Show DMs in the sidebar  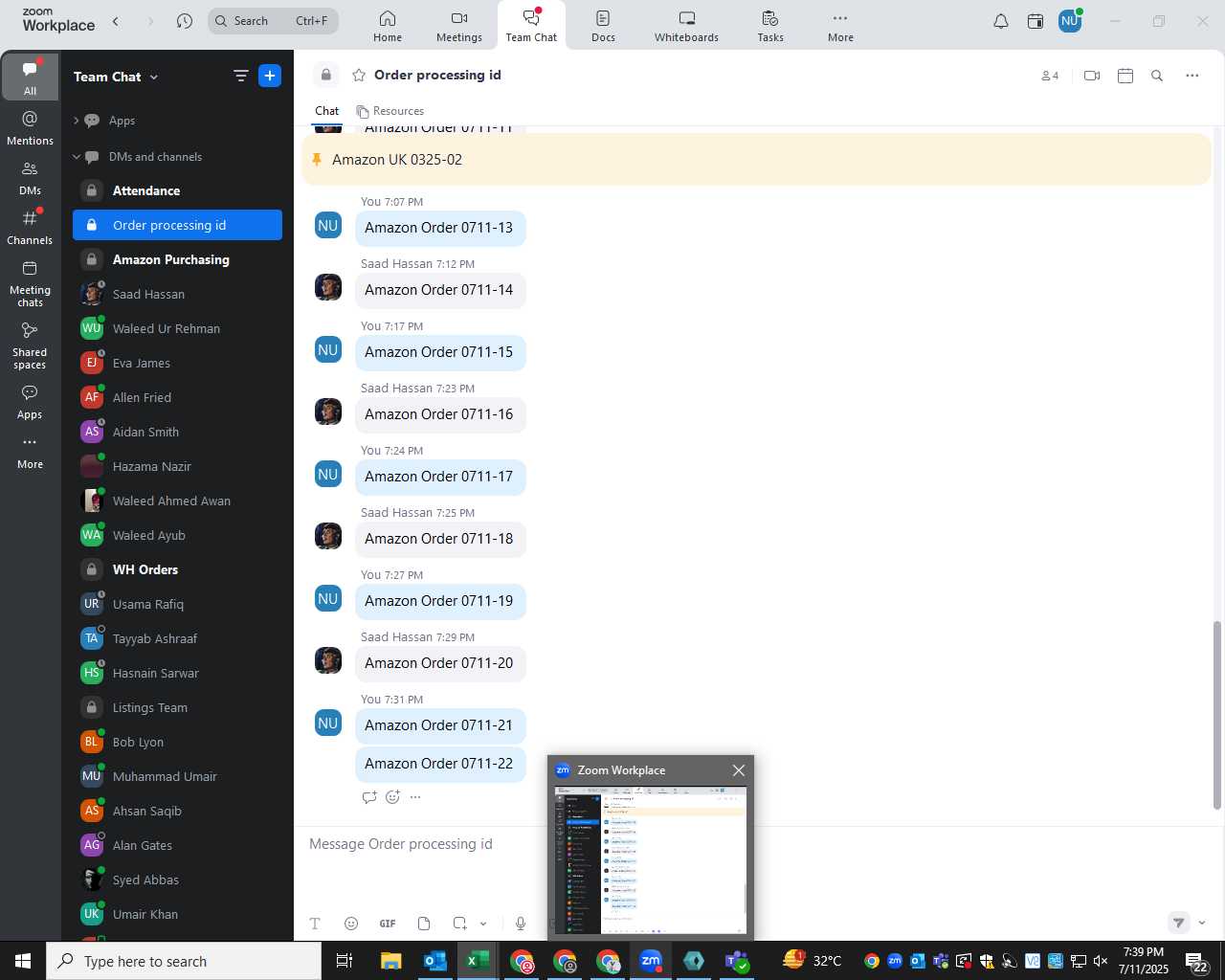pyautogui.click(x=30, y=177)
